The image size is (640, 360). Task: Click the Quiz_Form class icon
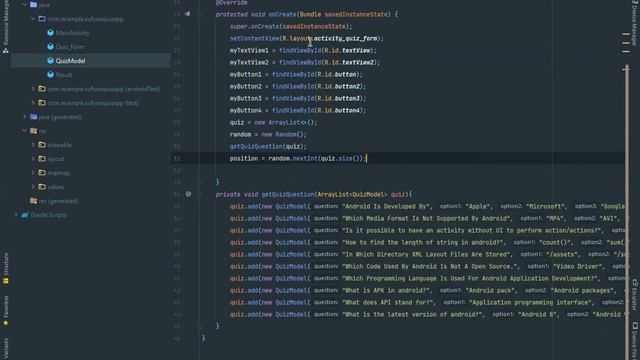point(50,47)
